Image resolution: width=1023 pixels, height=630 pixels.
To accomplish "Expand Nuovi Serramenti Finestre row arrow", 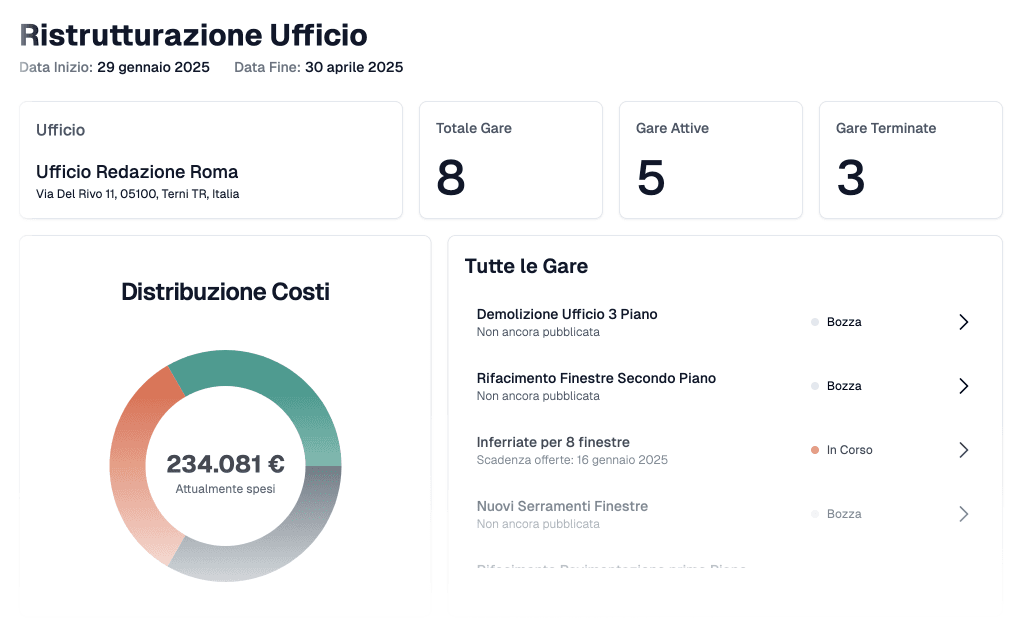I will (x=963, y=514).
